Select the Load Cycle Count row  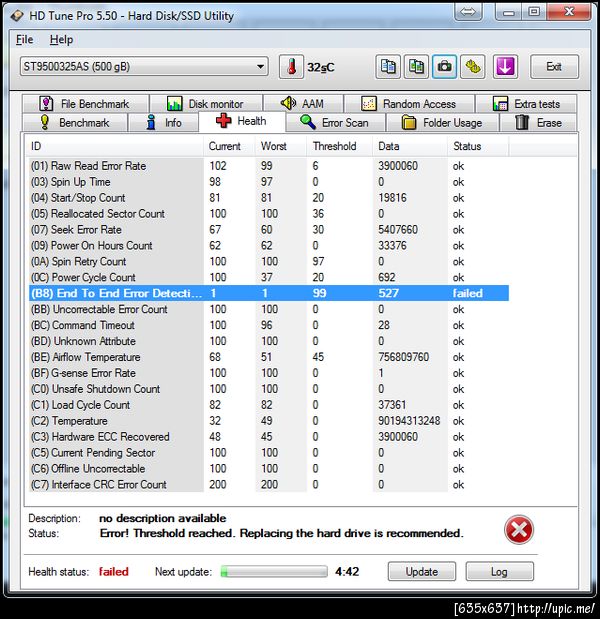(x=269, y=405)
